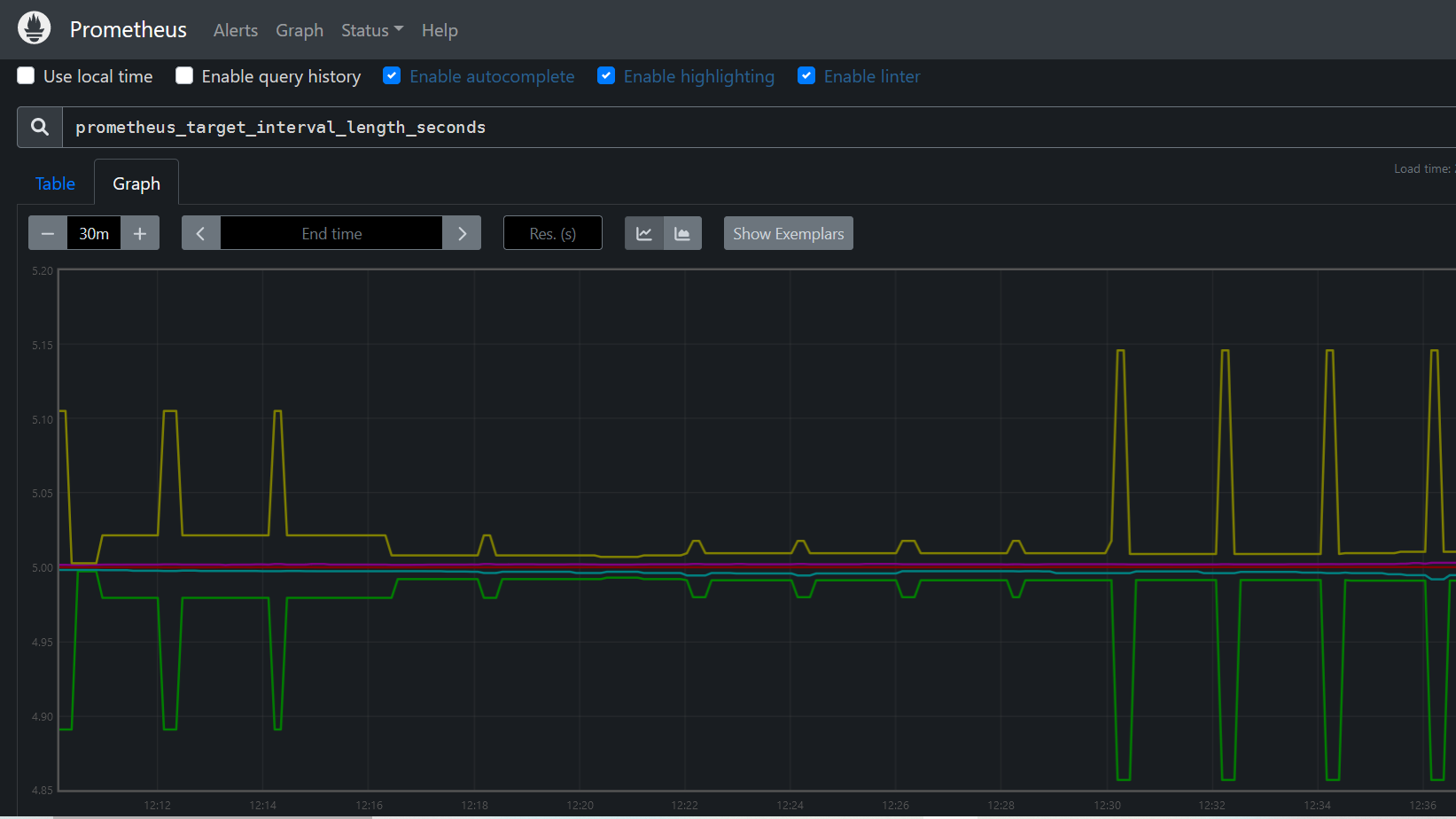Click the search magnifier icon beside the query

40,127
